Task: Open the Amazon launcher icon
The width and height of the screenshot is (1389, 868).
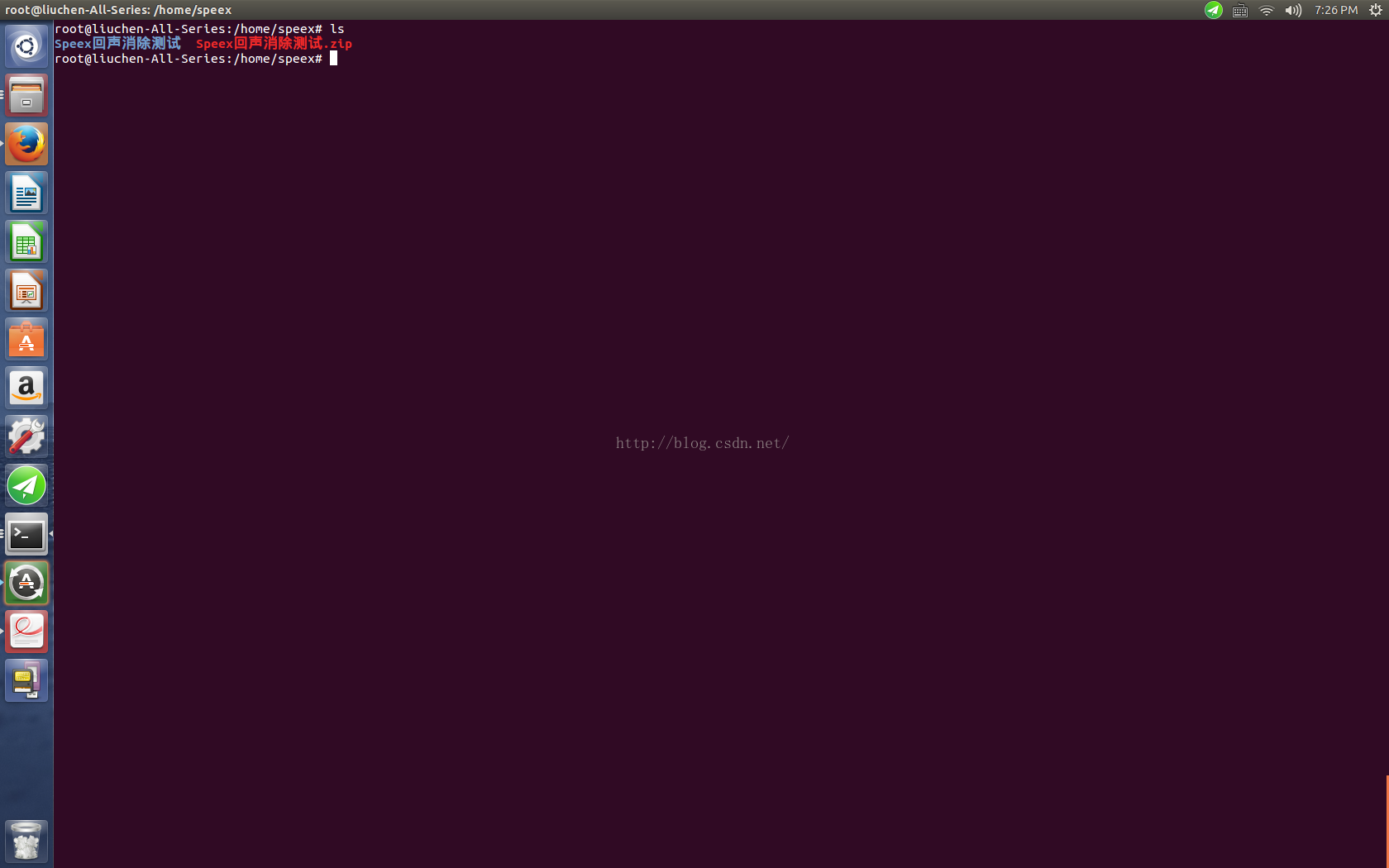Action: (26, 388)
